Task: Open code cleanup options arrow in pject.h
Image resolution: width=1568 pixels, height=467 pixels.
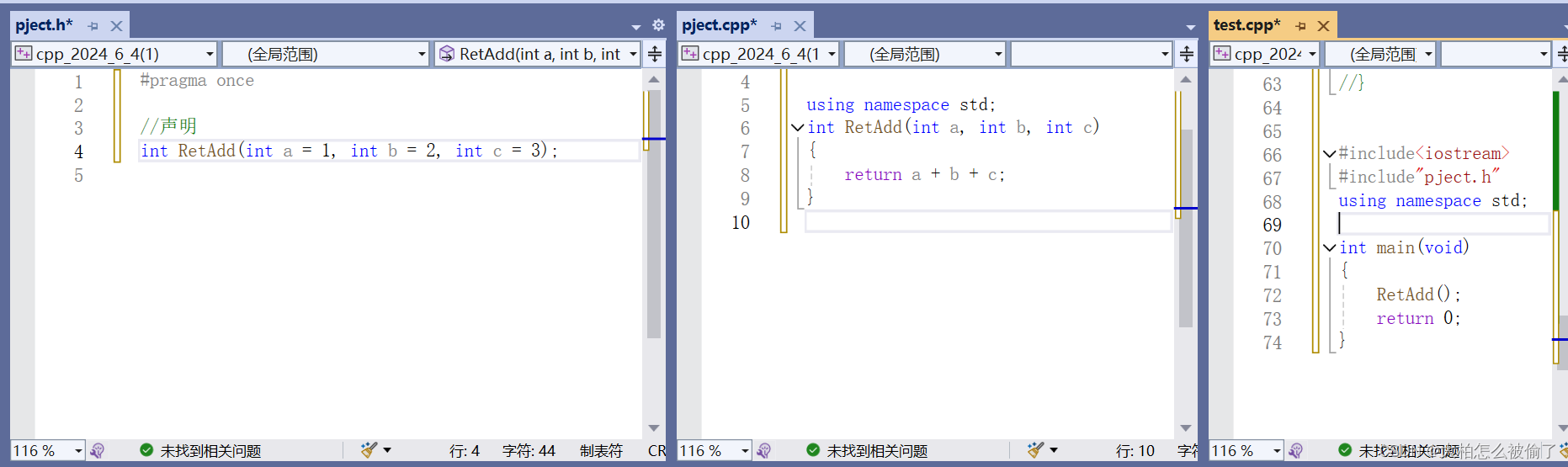Action: pos(387,451)
